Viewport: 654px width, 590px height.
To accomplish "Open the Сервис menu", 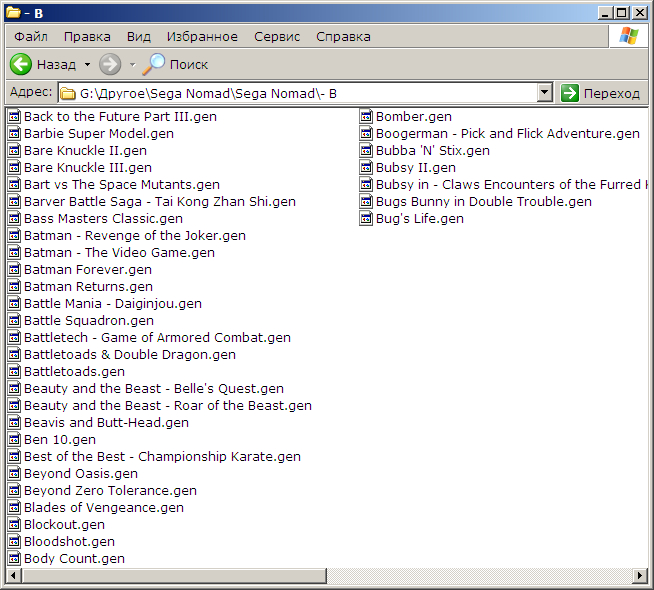I will coord(277,37).
